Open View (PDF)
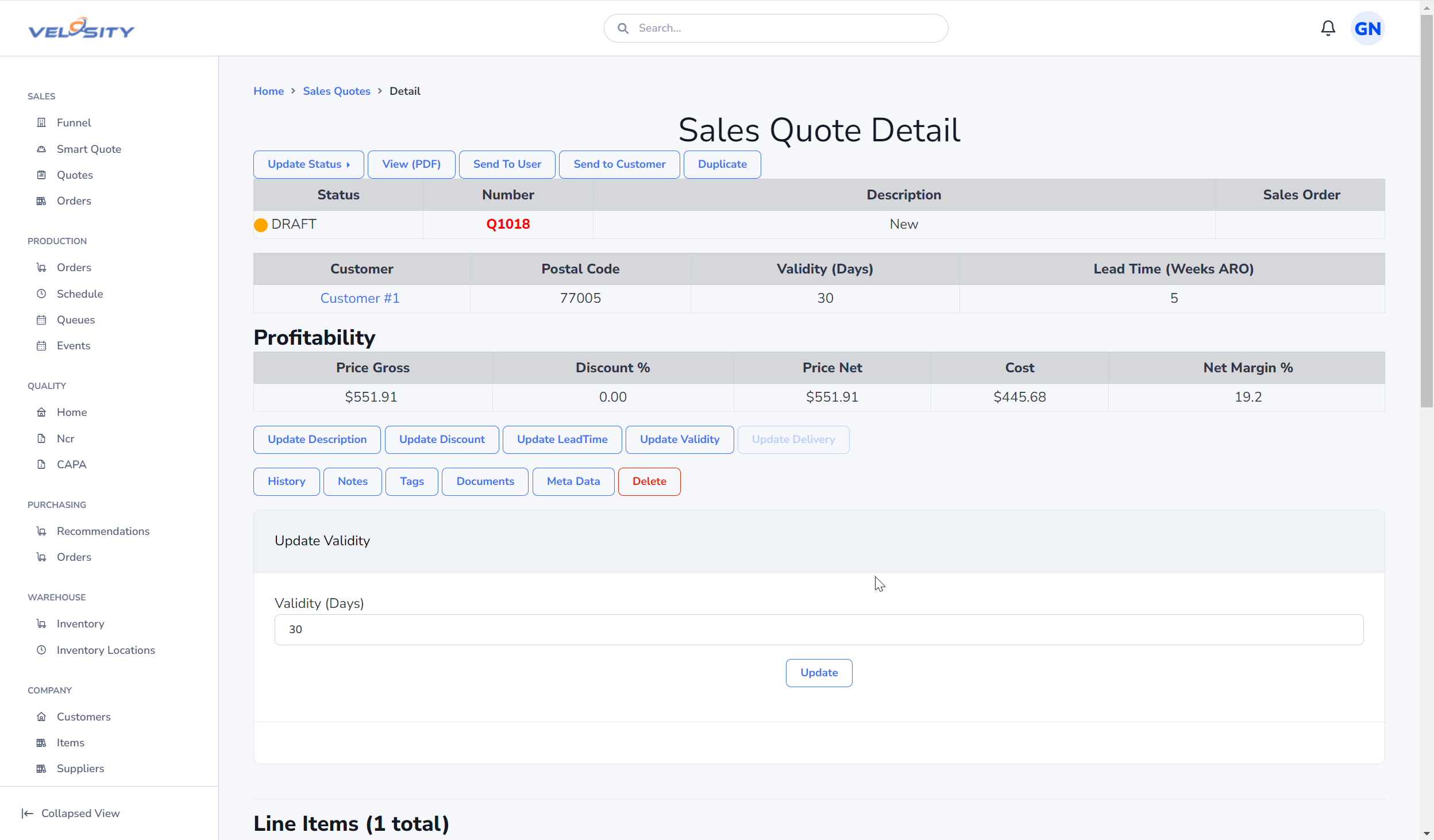 point(411,164)
